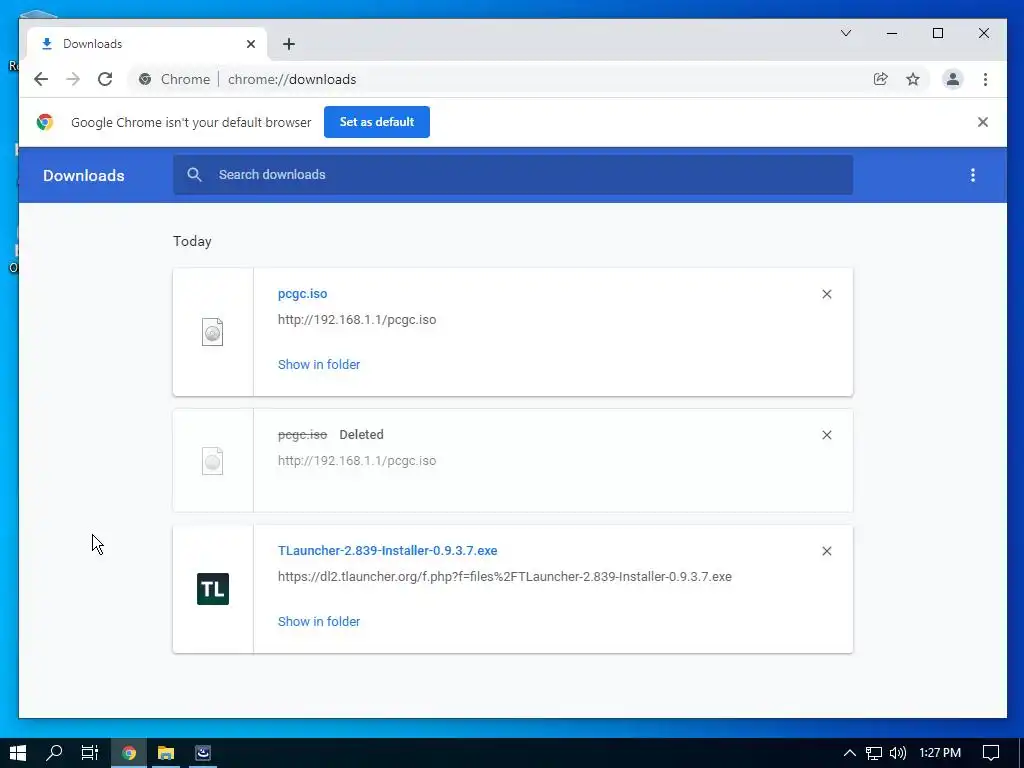1024x768 pixels.
Task: Open the Chrome profile avatar
Action: [x=953, y=79]
